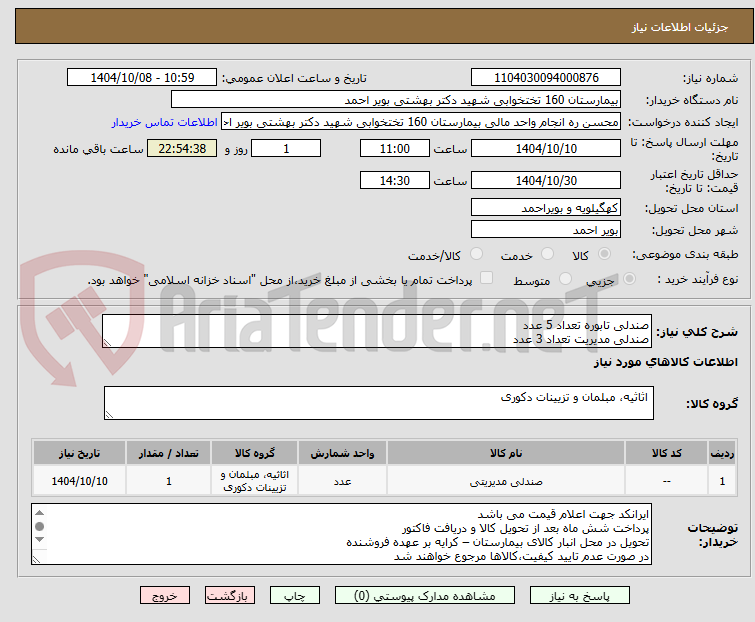755x622 pixels.
Task: Click the price validity time 14:30 field
Action: (x=395, y=181)
